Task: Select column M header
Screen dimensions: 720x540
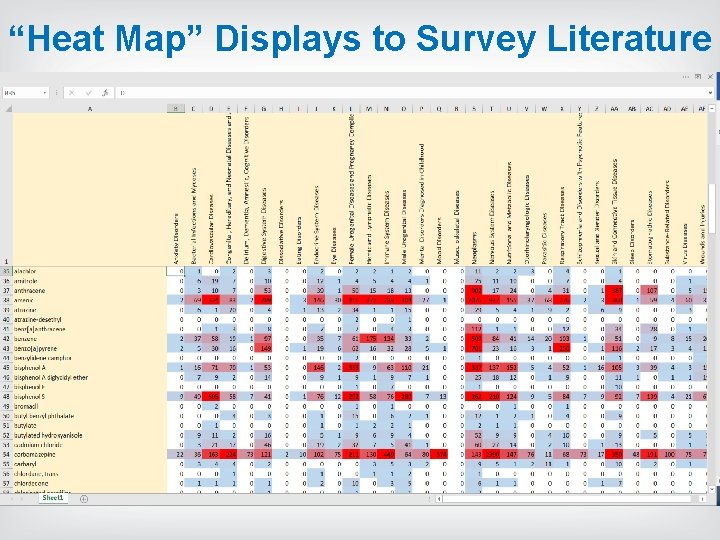Action: (369, 109)
